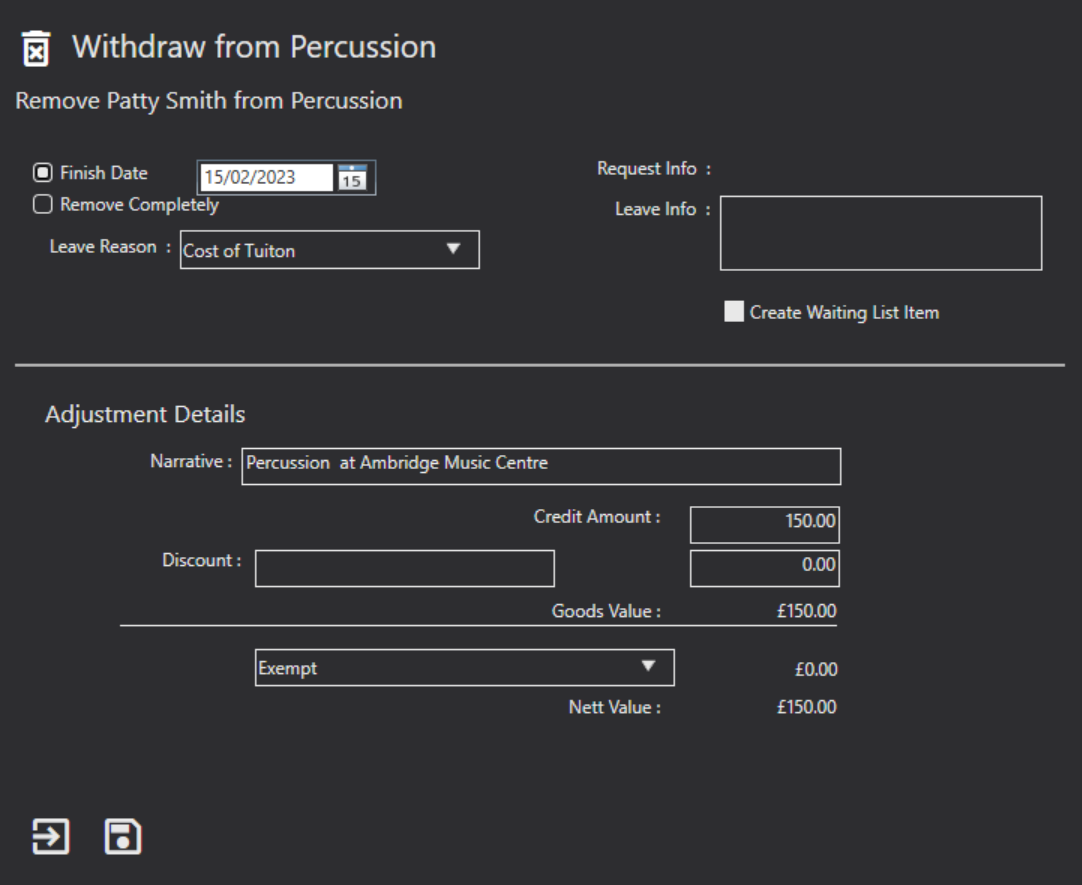Click the exit arrow icon at bottom
The height and width of the screenshot is (885, 1082).
coord(51,837)
